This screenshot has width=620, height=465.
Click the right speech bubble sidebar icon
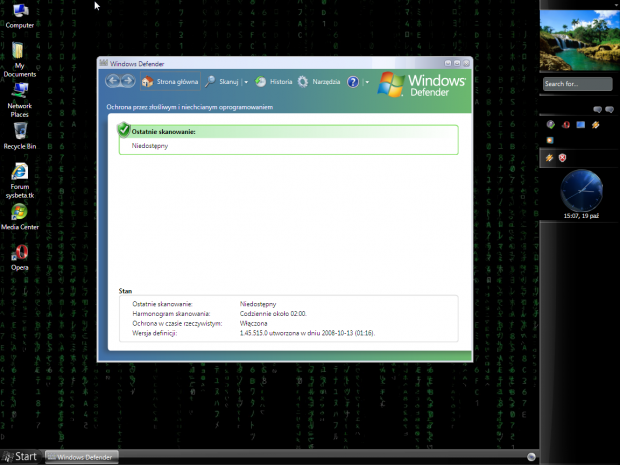tap(609, 109)
